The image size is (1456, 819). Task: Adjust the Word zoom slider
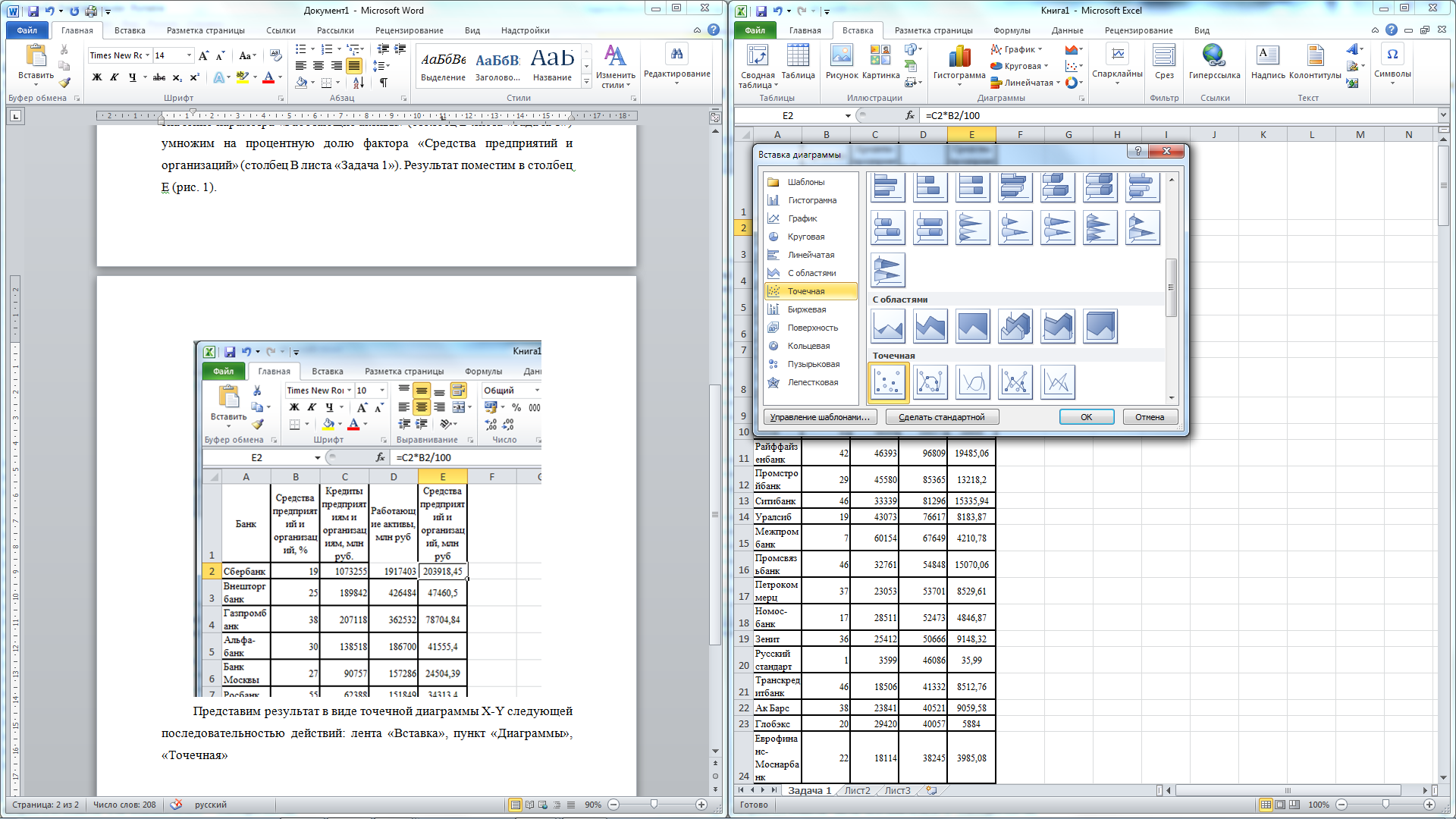pos(654,805)
